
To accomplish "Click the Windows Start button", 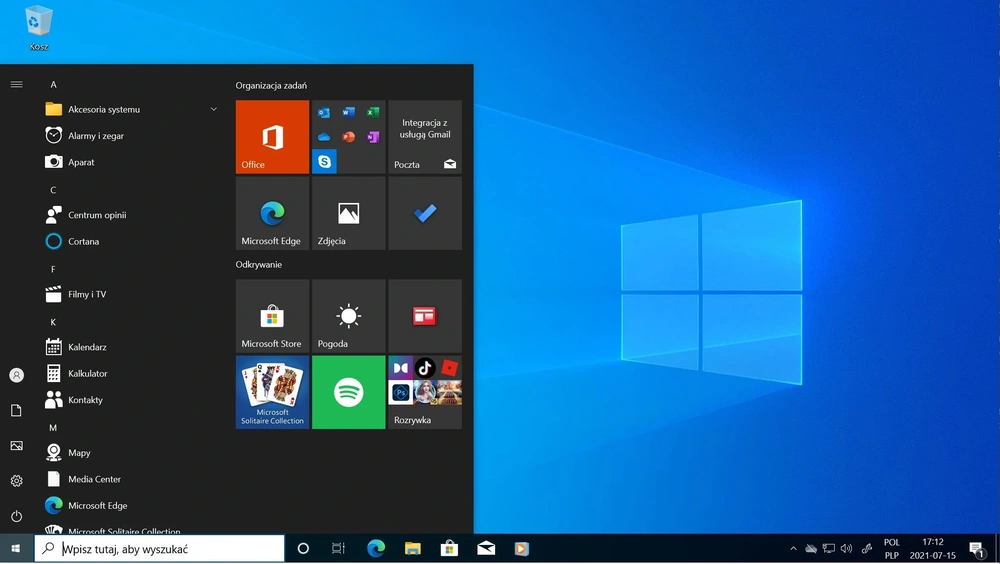I will pyautogui.click(x=17, y=549).
